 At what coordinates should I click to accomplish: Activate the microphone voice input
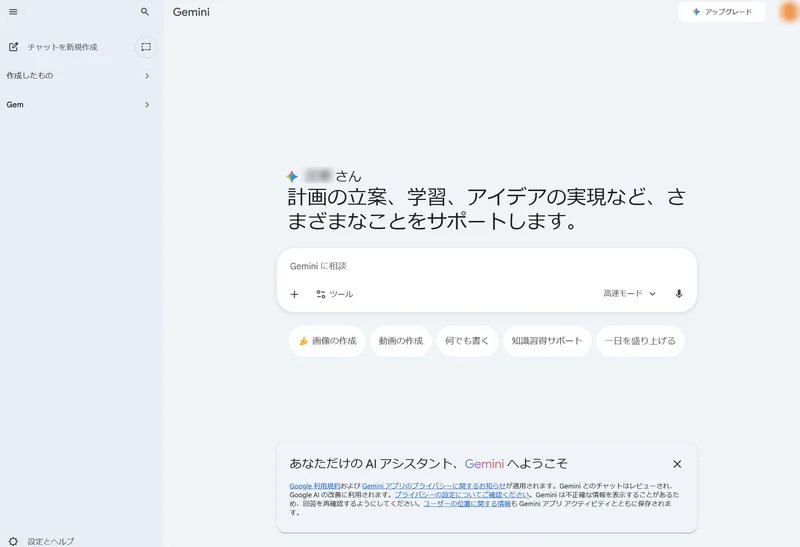(679, 293)
